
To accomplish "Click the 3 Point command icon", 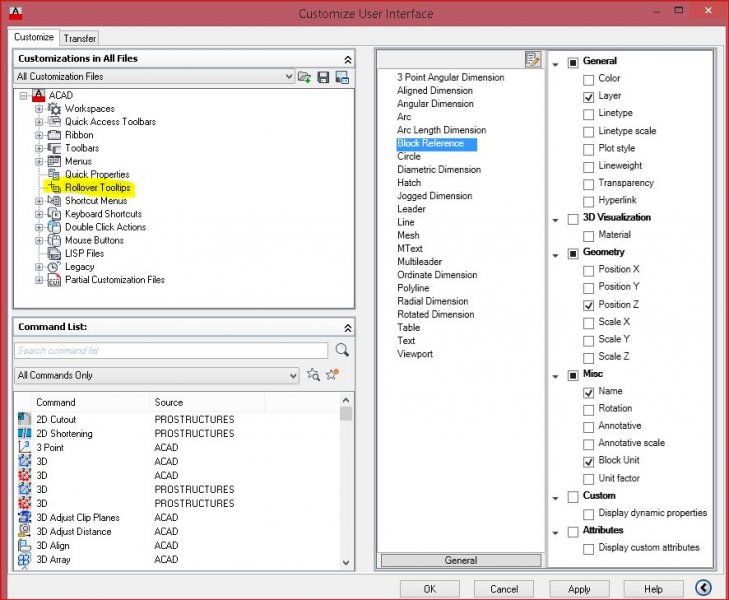I will [x=24, y=447].
